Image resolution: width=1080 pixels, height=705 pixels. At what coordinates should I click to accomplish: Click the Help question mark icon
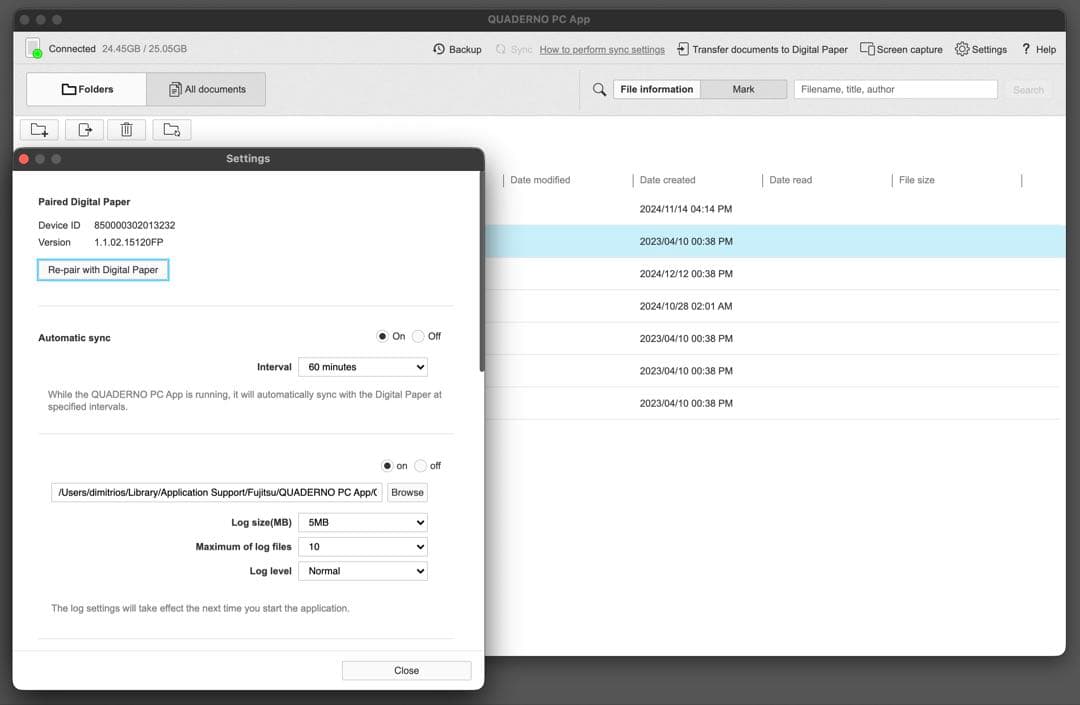tap(1026, 49)
